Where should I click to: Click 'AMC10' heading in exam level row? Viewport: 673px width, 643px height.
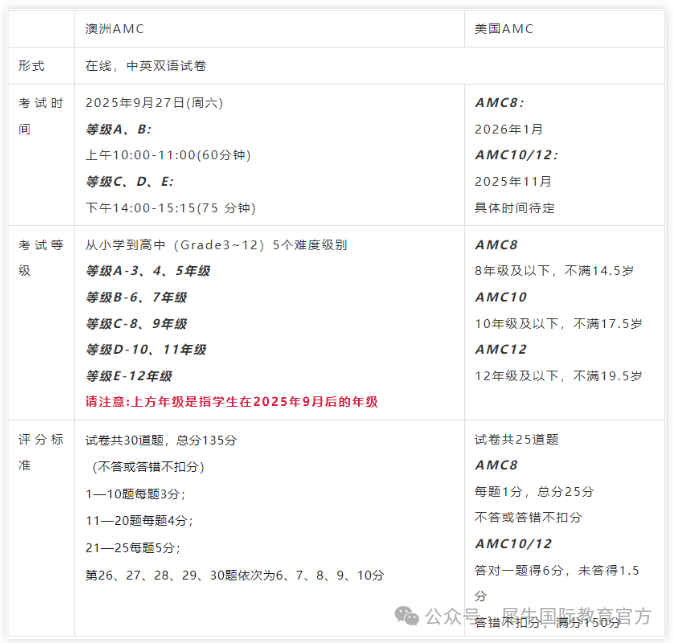[500, 297]
